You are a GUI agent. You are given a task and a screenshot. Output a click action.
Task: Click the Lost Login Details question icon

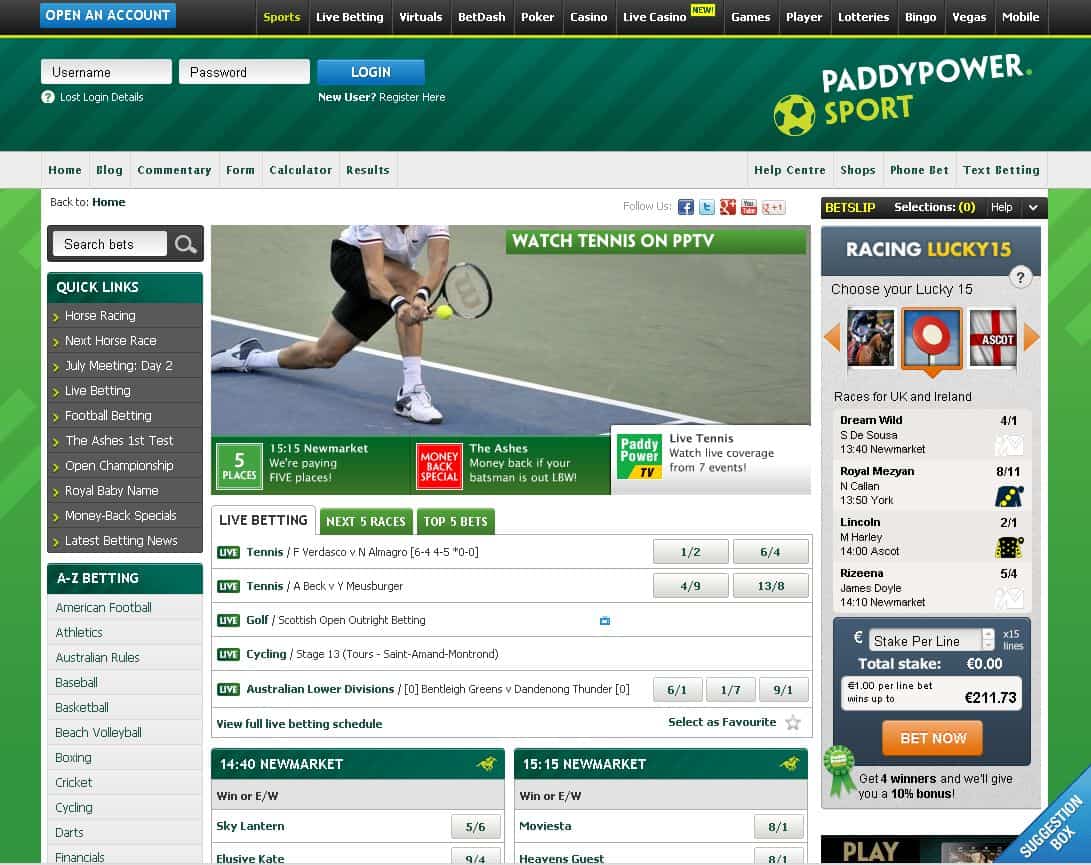click(x=47, y=97)
